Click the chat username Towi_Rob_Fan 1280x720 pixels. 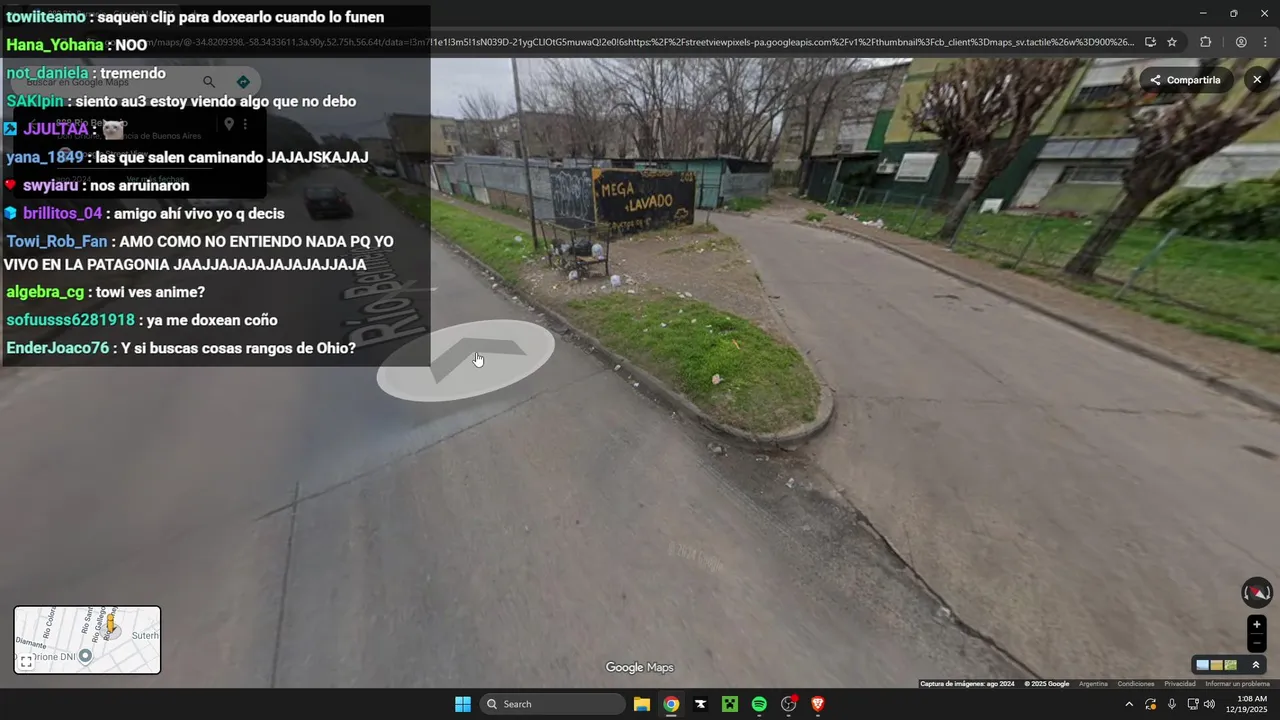tap(56, 241)
